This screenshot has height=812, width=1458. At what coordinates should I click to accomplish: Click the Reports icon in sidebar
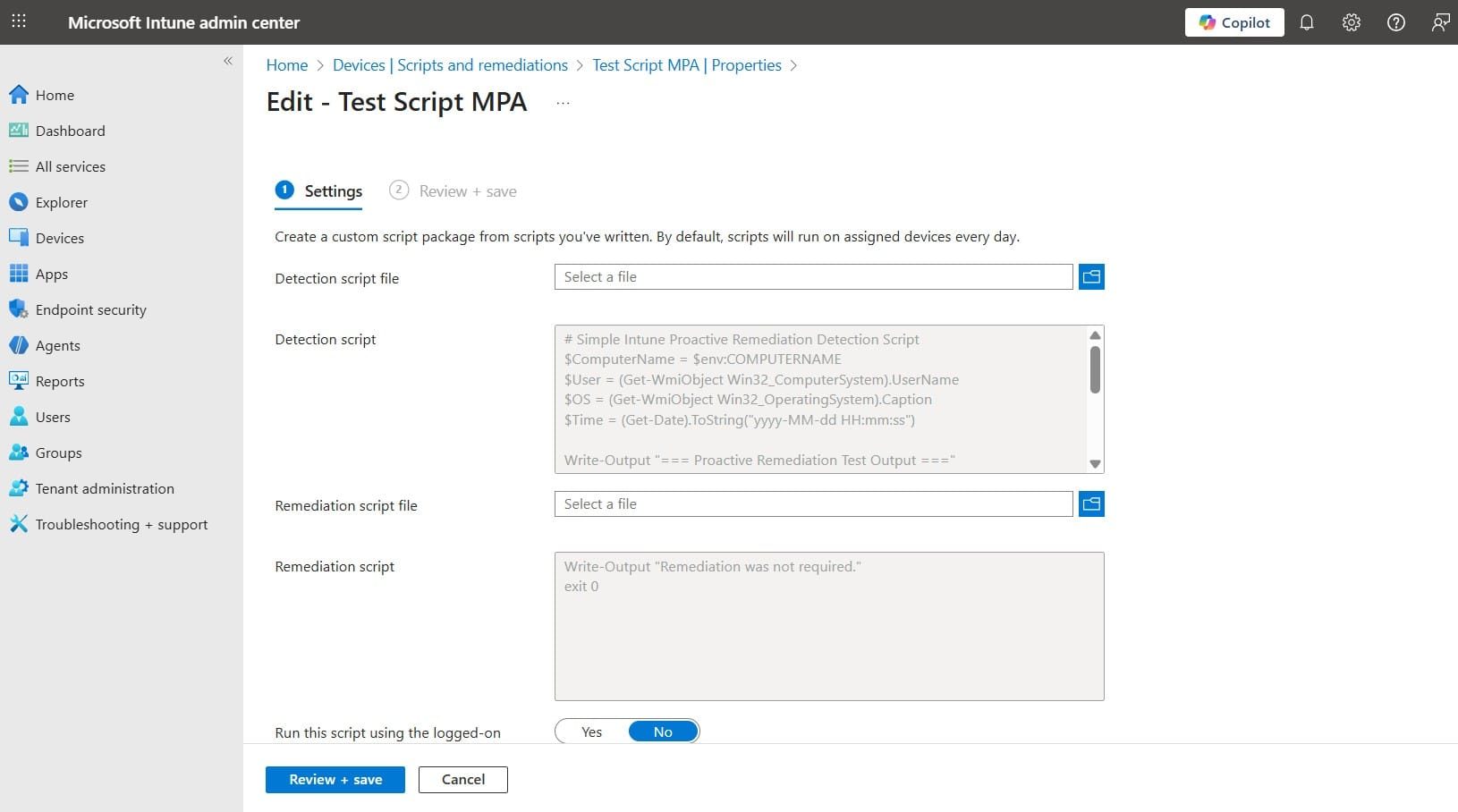click(19, 381)
